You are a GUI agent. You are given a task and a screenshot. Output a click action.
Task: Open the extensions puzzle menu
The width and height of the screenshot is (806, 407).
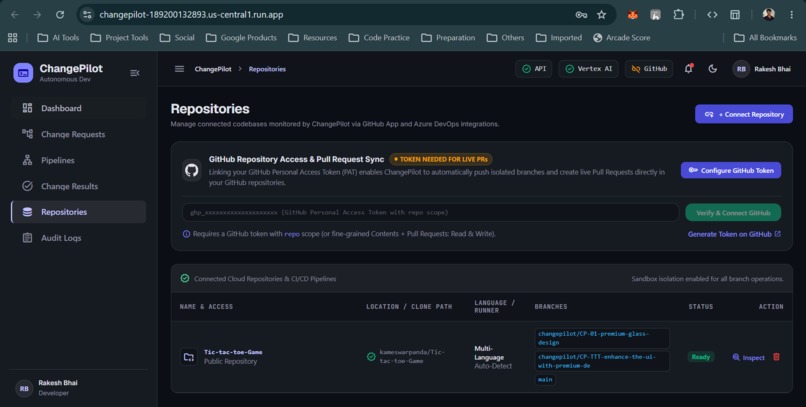[679, 15]
